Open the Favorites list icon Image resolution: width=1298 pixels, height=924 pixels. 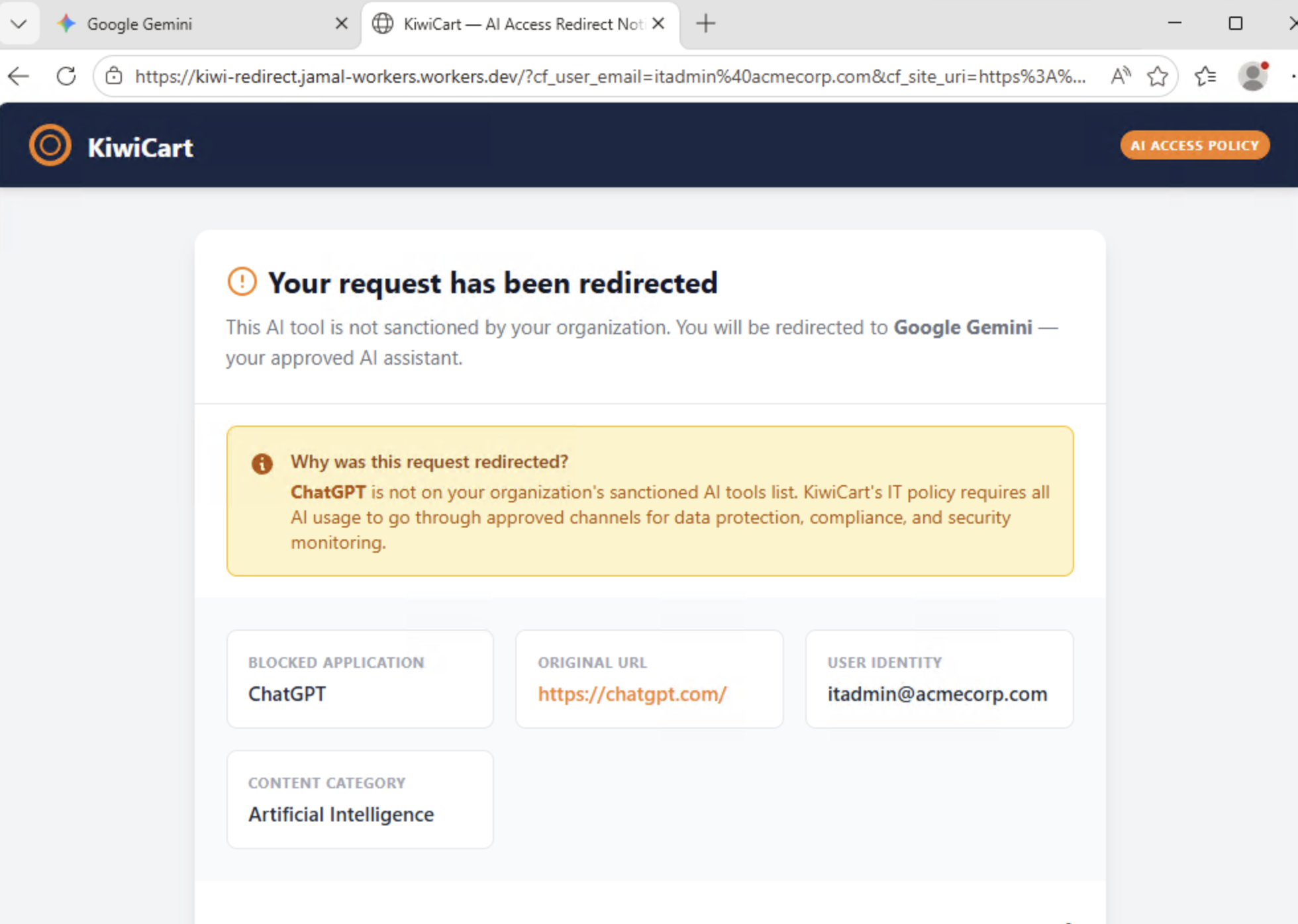1205,77
